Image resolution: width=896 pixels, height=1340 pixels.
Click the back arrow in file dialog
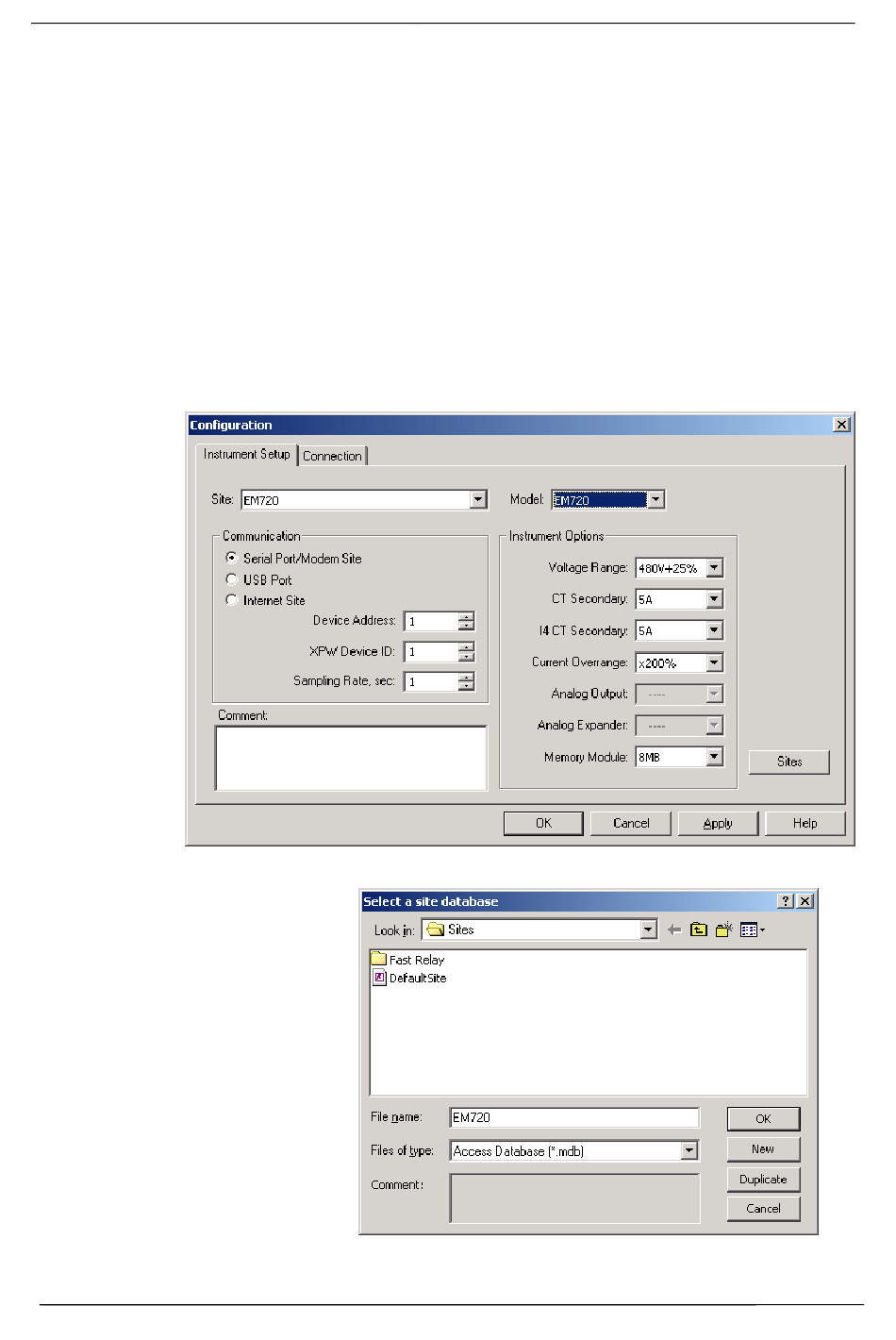673,930
